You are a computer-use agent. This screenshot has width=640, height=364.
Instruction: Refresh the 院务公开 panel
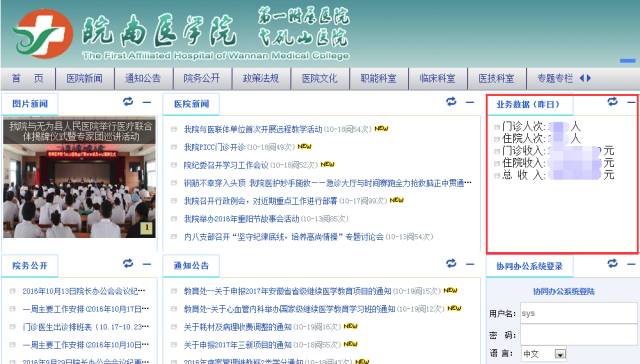coord(128,264)
